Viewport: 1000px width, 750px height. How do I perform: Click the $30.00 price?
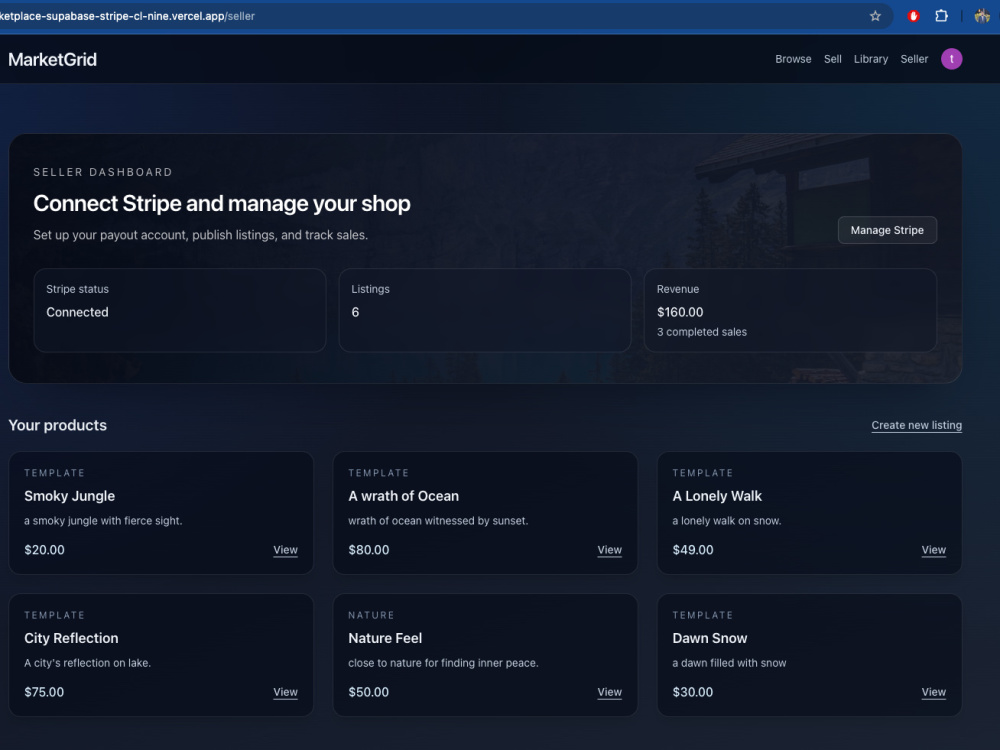693,692
